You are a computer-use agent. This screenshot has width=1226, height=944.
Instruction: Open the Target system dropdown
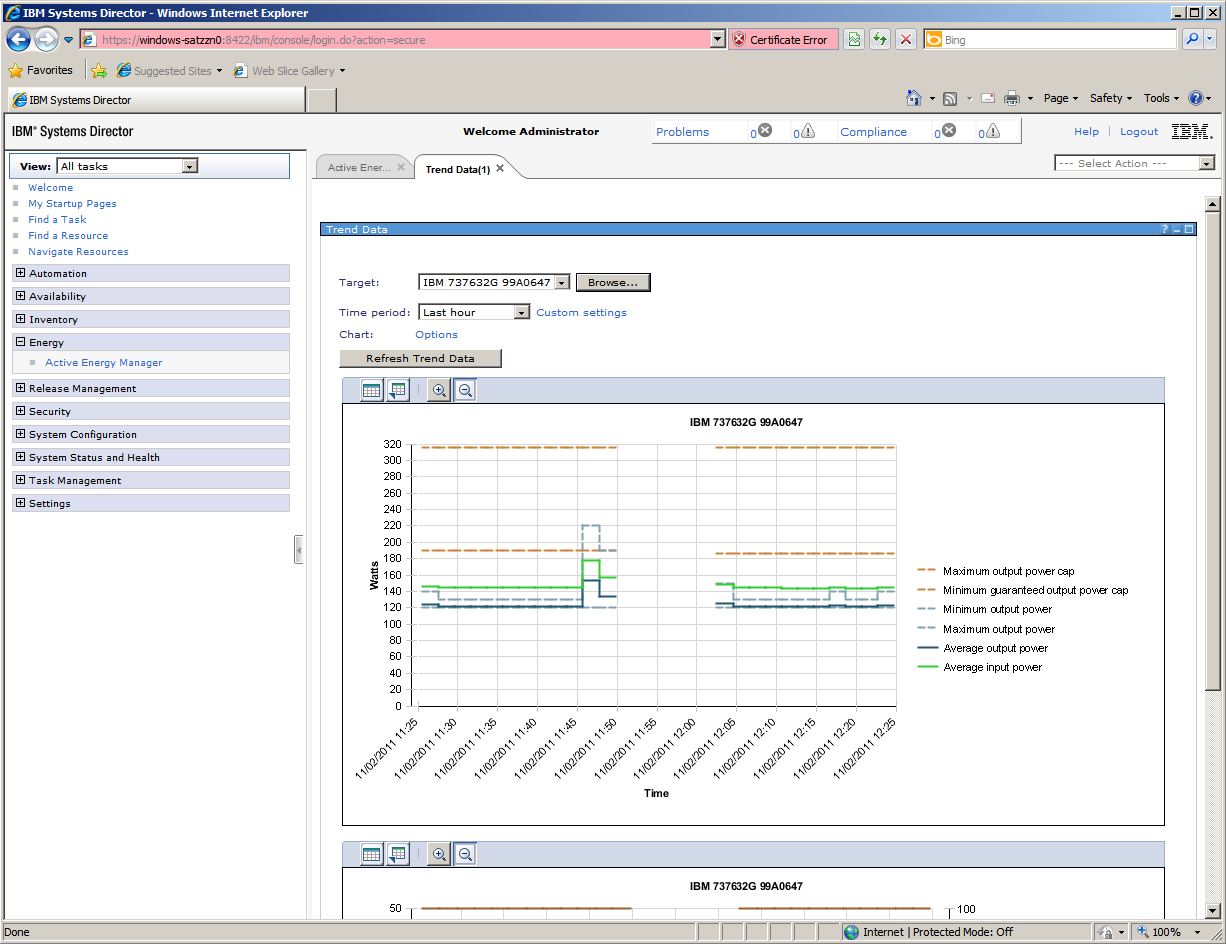point(562,283)
